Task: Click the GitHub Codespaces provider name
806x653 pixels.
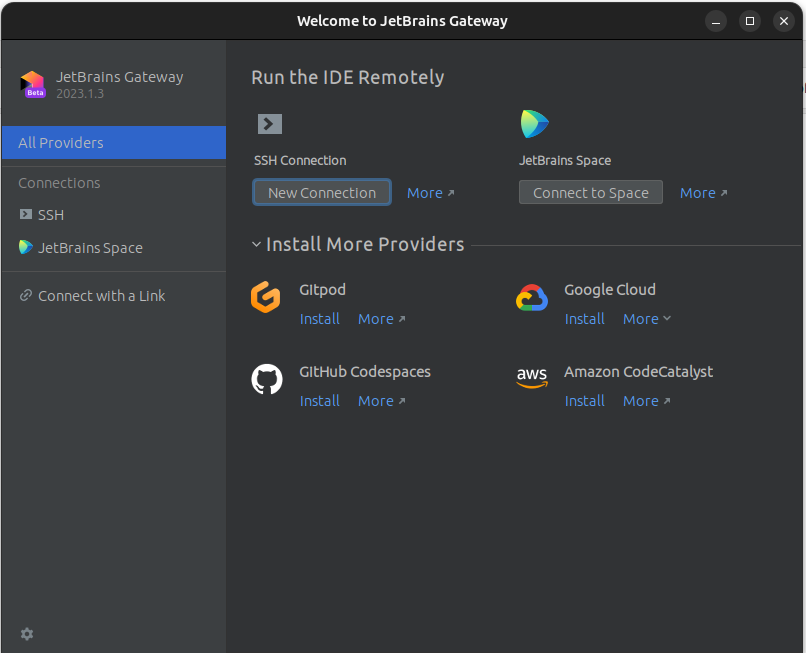Action: [x=365, y=372]
